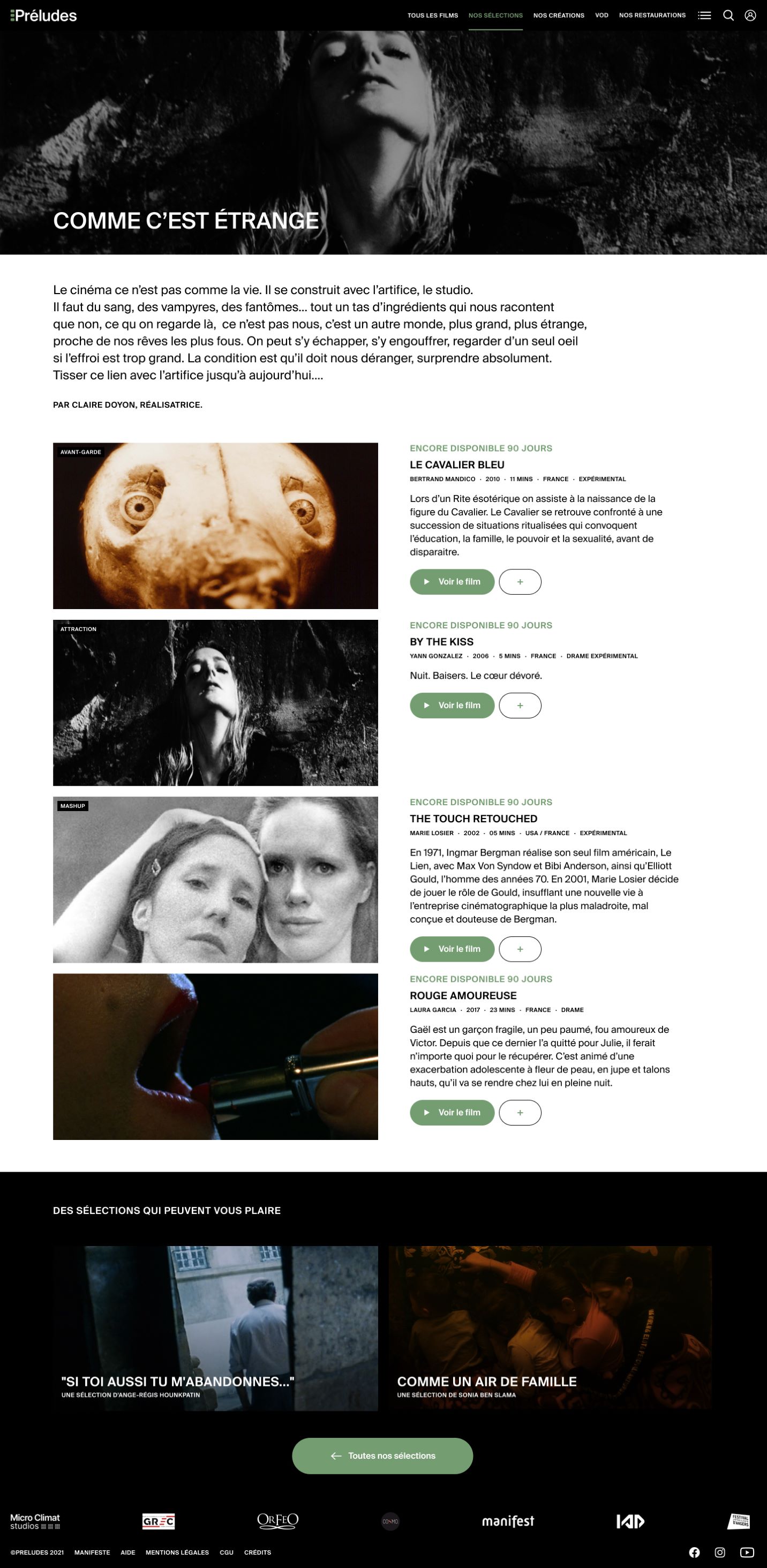Play The Touch Retouched via Voir le film
Screen dimensions: 767x1568
click(x=452, y=949)
